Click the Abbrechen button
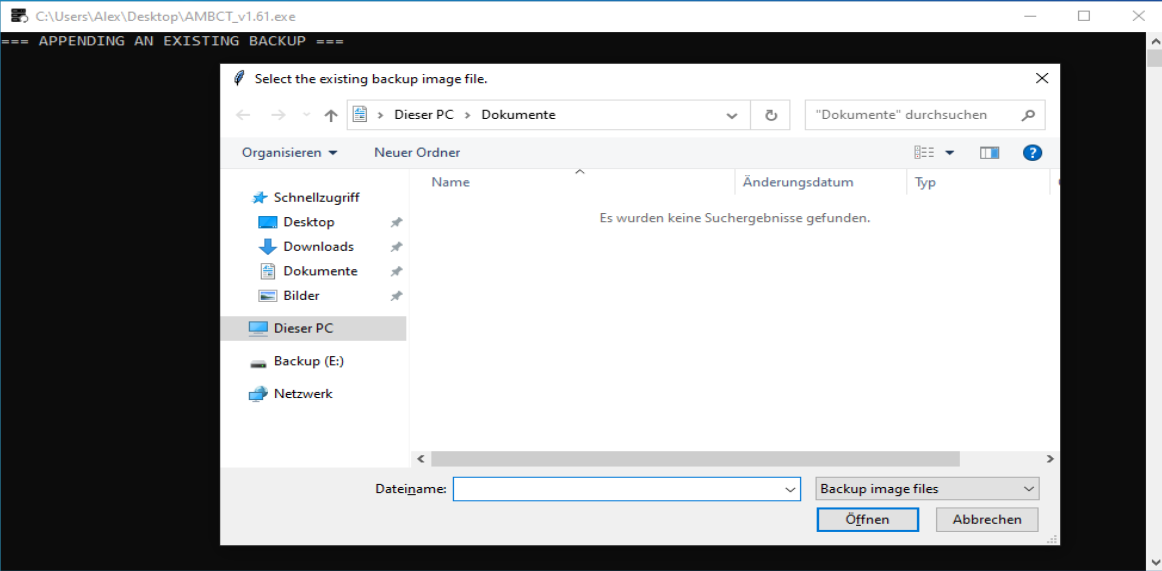This screenshot has width=1162, height=571. click(986, 520)
